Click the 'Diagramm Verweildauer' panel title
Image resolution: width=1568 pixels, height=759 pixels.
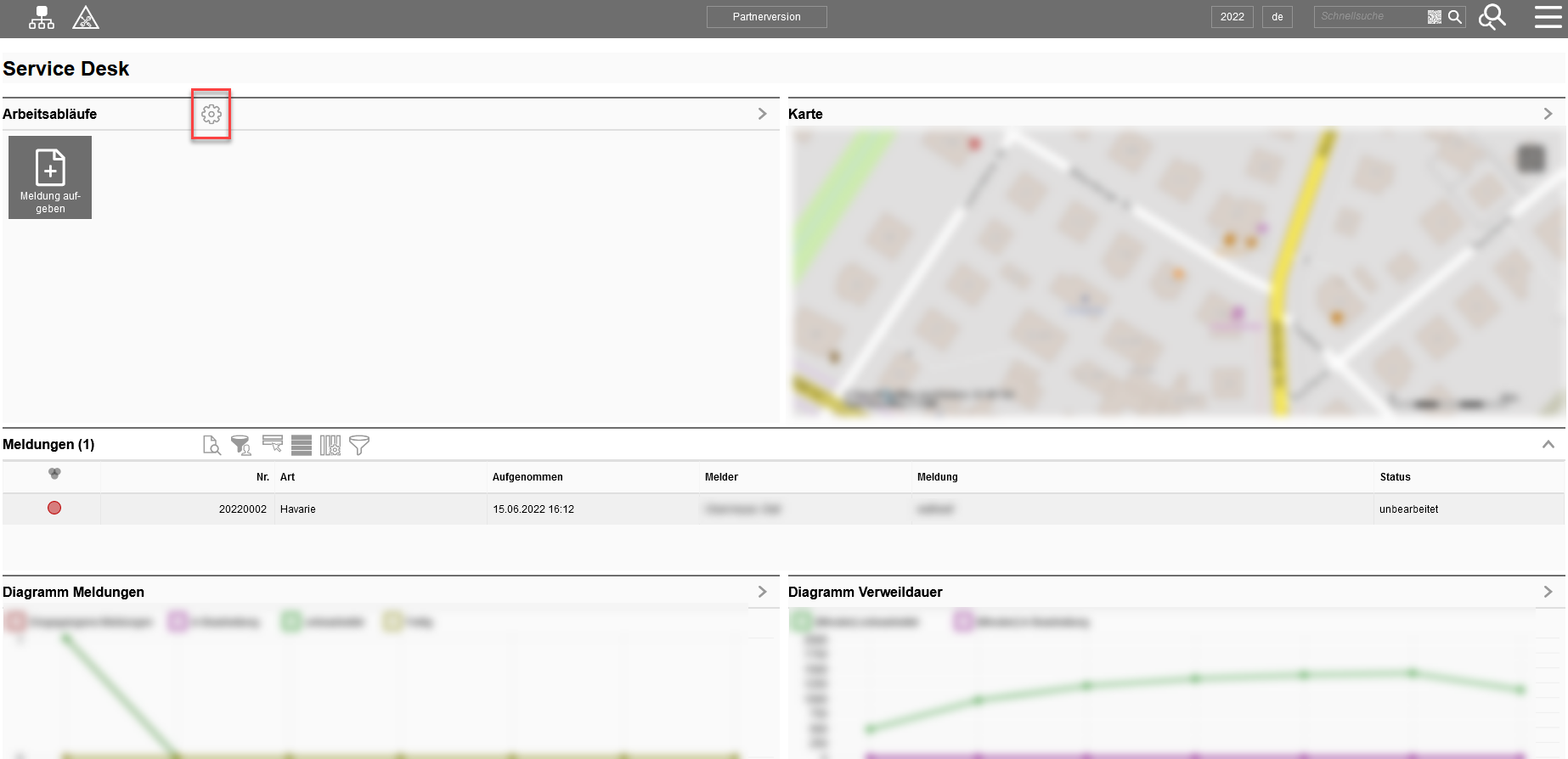coord(865,592)
